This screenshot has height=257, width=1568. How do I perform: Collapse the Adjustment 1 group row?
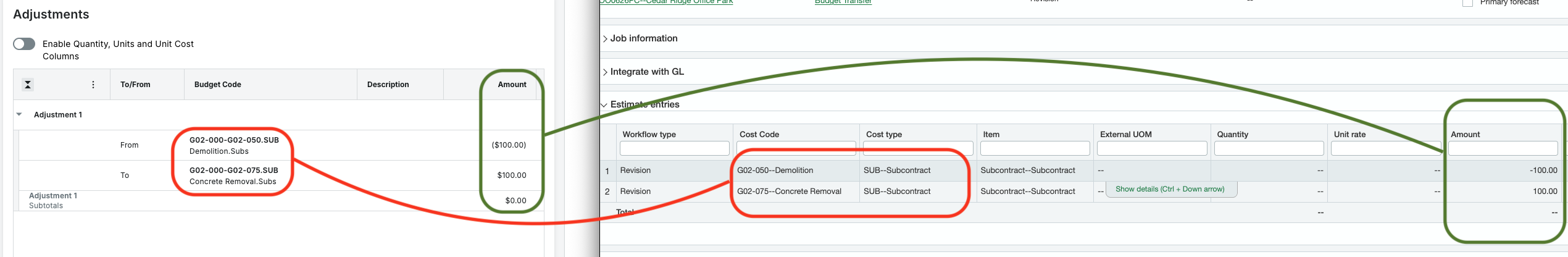tap(19, 114)
